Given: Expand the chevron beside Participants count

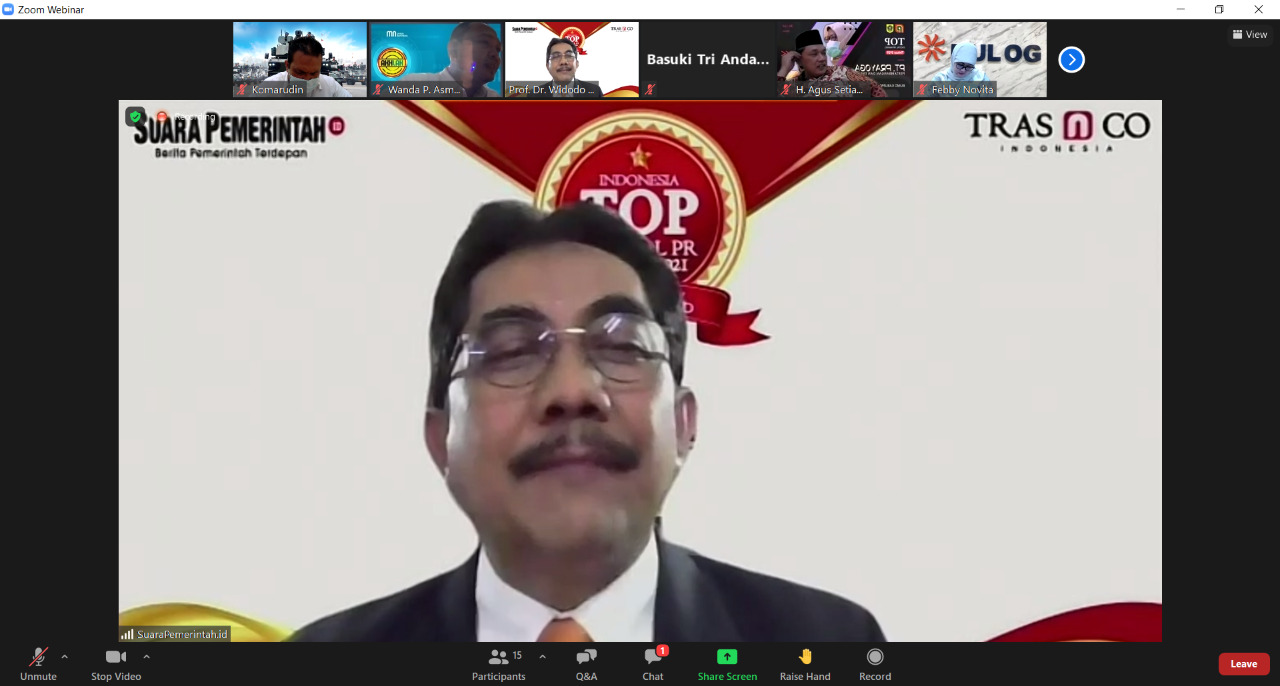Looking at the screenshot, I should point(542,658).
